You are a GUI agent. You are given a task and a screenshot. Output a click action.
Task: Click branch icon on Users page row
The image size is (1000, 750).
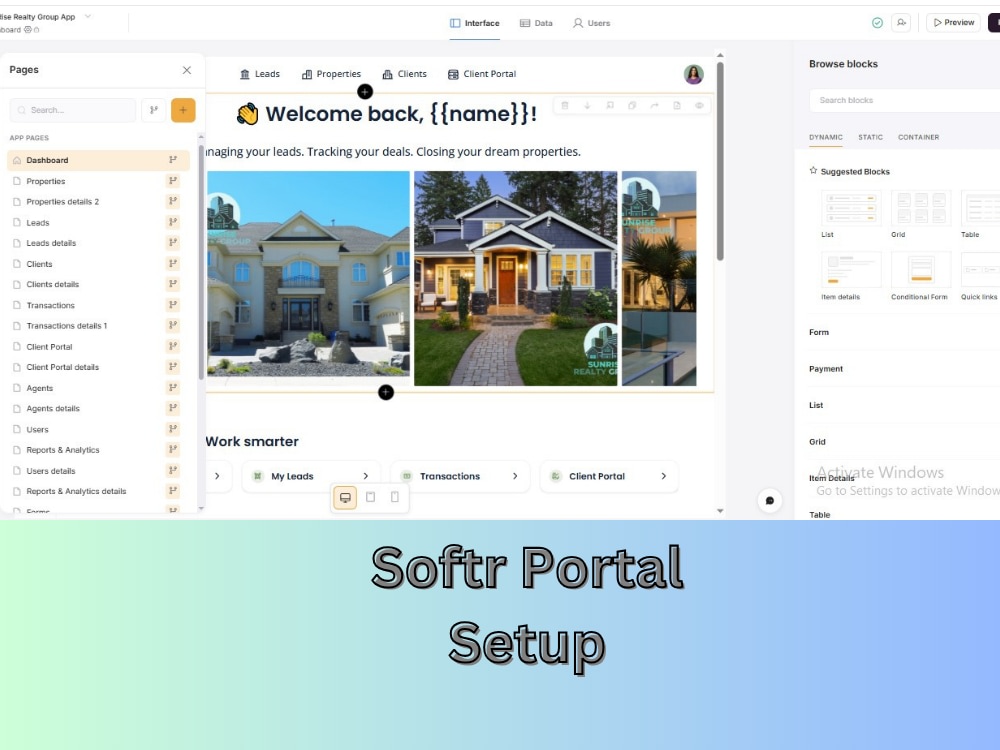173,429
